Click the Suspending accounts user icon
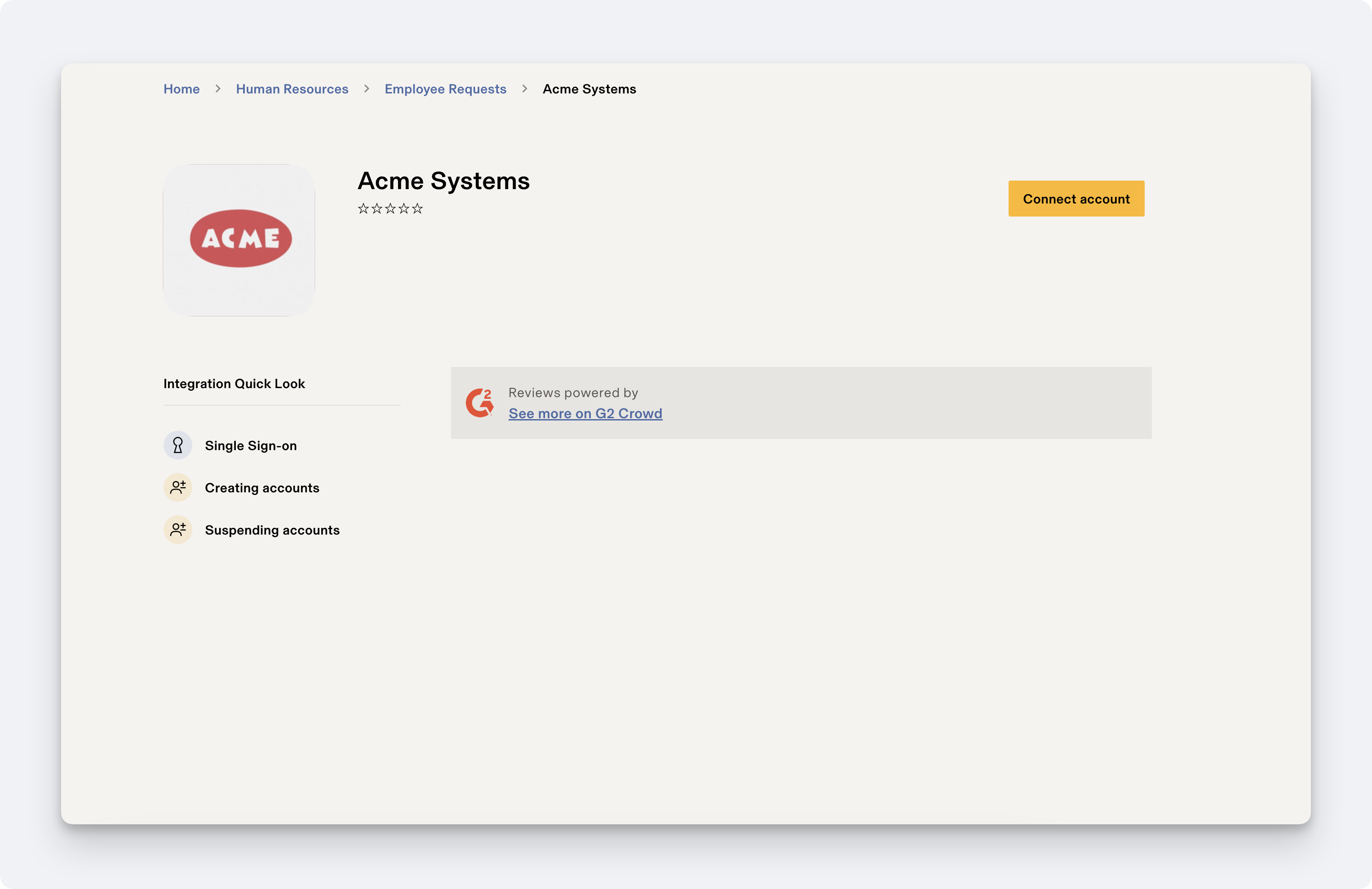 (177, 530)
